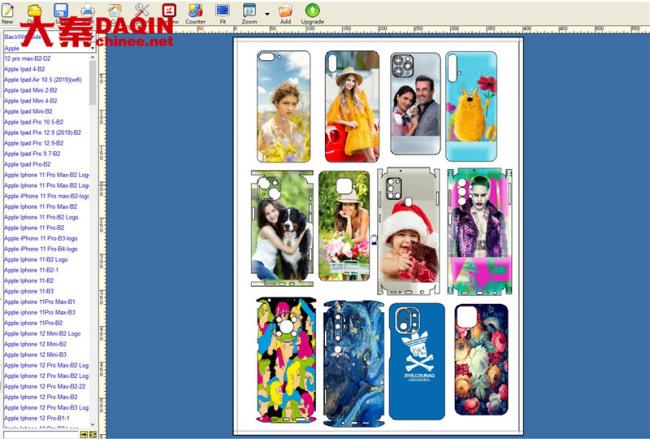The height and width of the screenshot is (439, 650).
Task: Expand the Zoom dropdown arrow
Action: [x=267, y=13]
